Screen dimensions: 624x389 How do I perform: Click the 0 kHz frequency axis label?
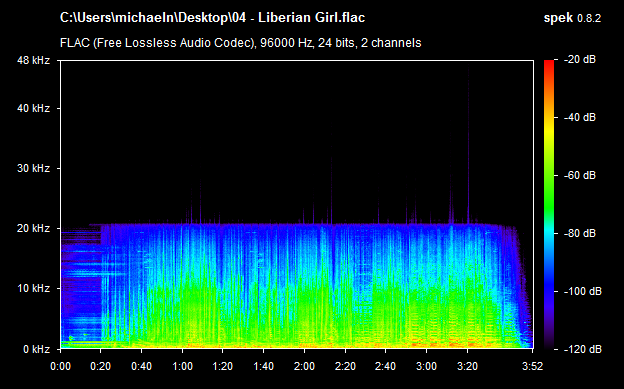[x=36, y=349]
